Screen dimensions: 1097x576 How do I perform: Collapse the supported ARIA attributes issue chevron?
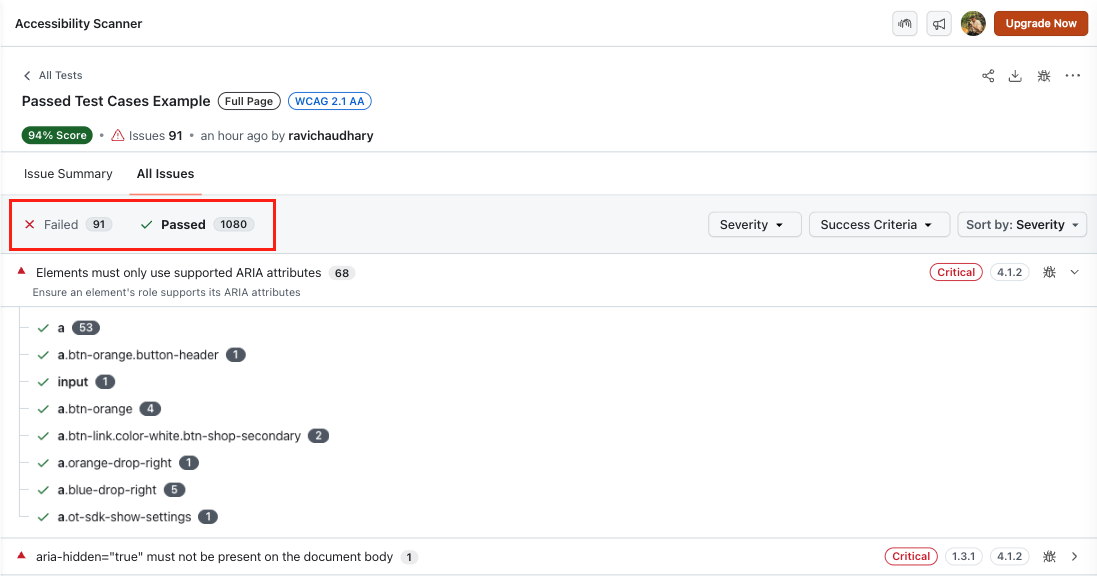(1075, 272)
